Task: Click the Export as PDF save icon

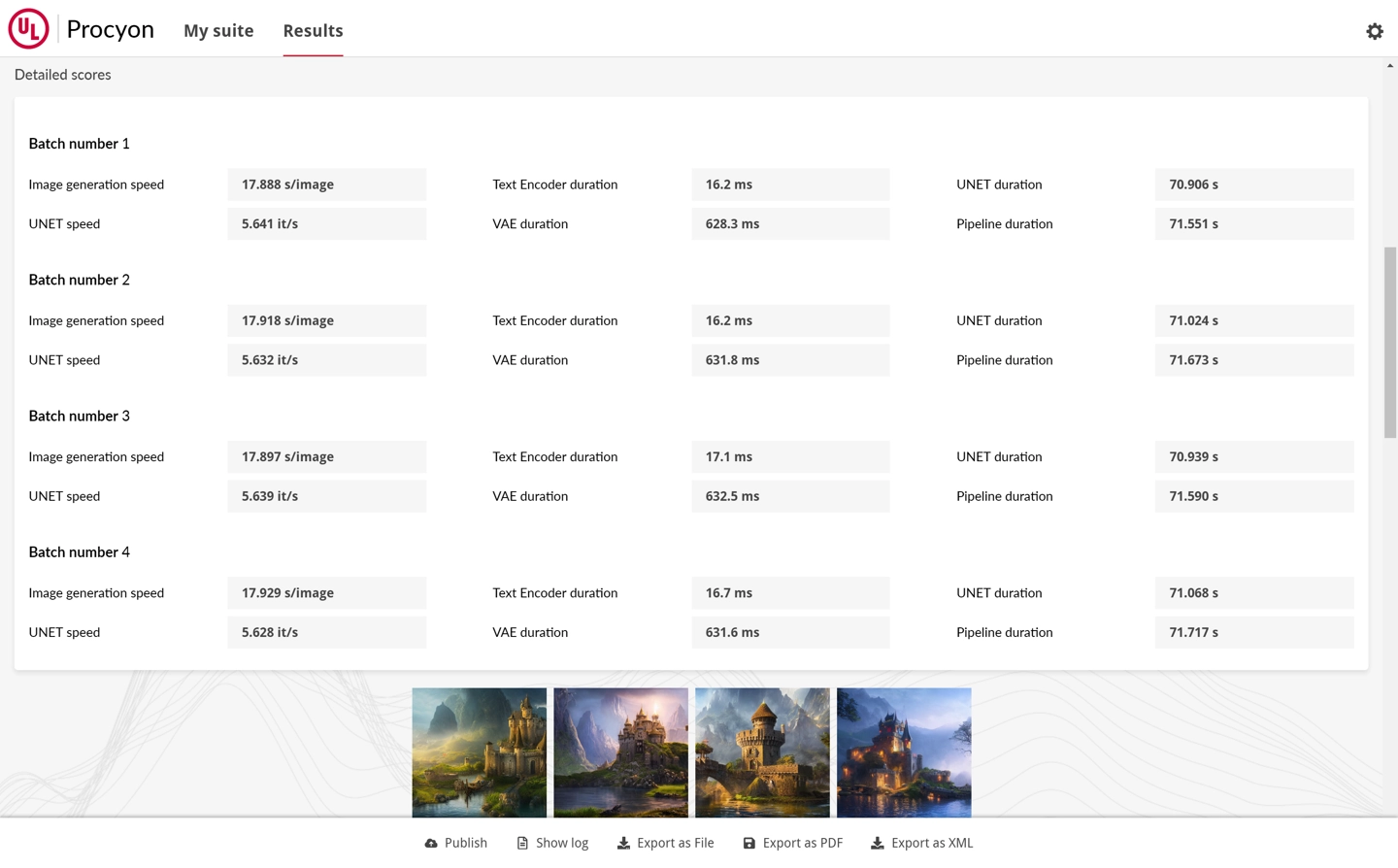Action: pos(749,843)
